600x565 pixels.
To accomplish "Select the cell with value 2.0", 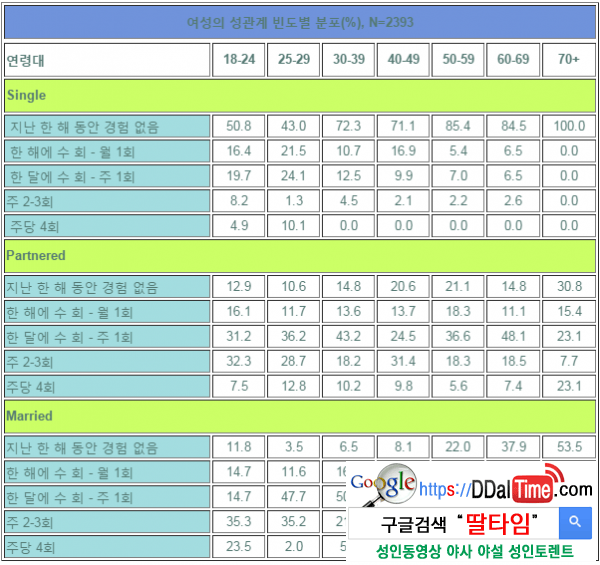I will [293, 546].
